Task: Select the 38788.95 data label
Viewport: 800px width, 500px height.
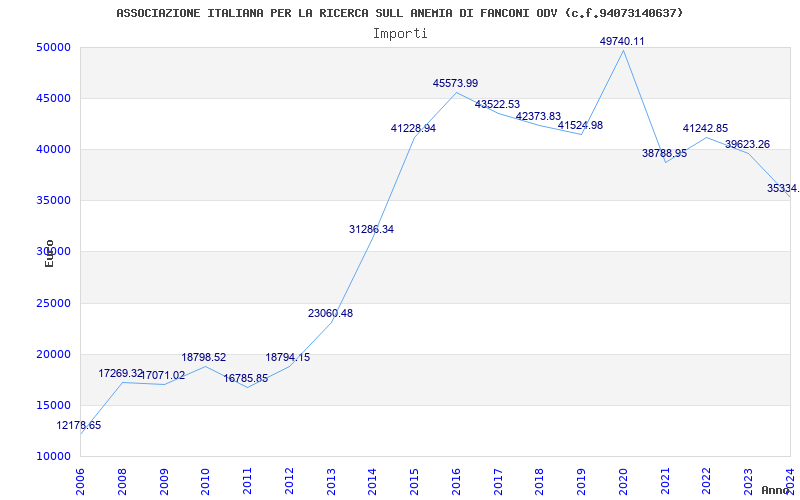Action: pyautogui.click(x=664, y=153)
